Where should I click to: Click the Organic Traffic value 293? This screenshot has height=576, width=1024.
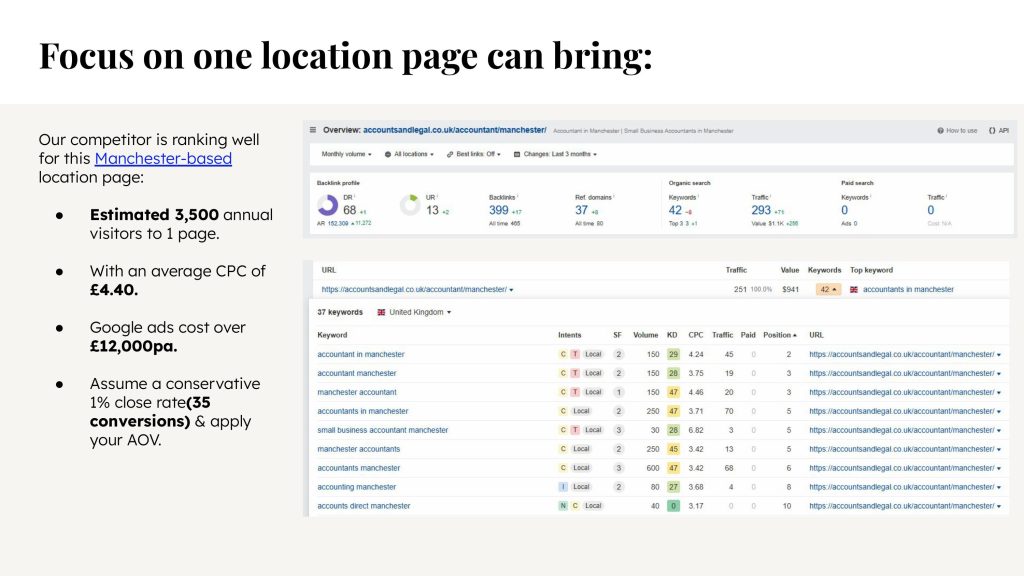(761, 210)
